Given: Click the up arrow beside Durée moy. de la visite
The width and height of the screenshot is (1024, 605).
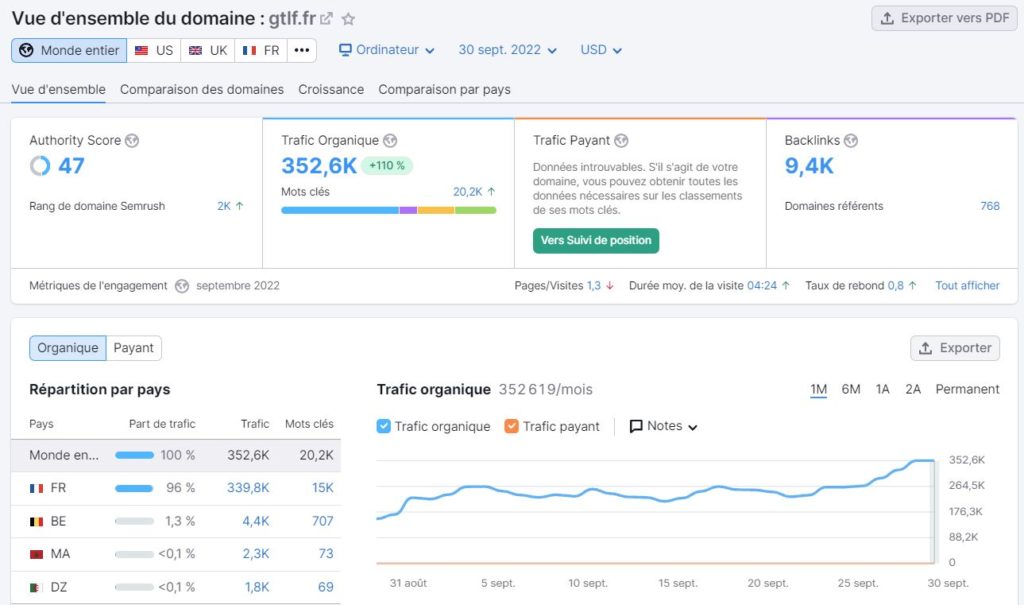Looking at the screenshot, I should click(x=786, y=286).
